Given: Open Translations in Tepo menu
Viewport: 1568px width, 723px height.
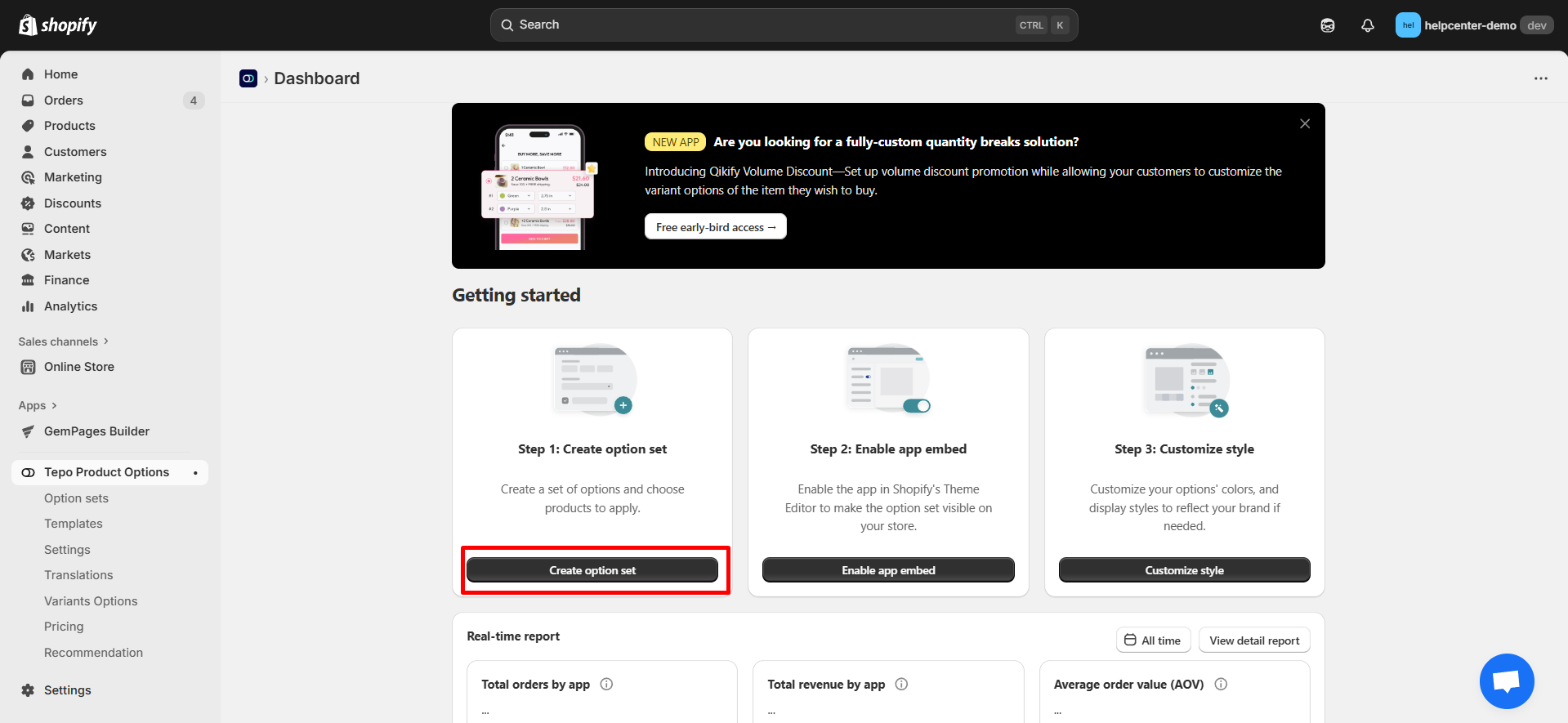Looking at the screenshot, I should coord(78,575).
